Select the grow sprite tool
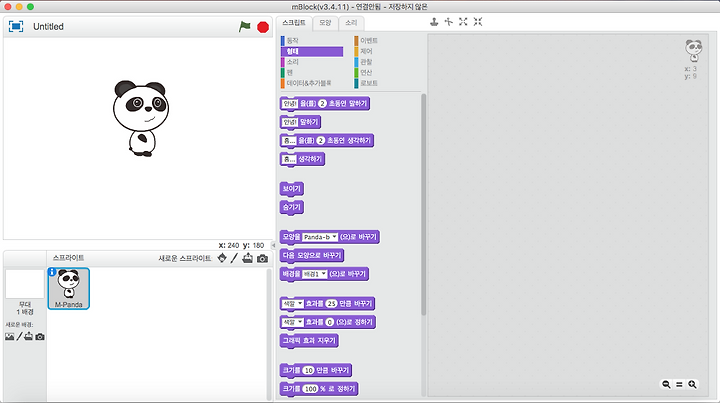This screenshot has width=720, height=403. [x=463, y=22]
